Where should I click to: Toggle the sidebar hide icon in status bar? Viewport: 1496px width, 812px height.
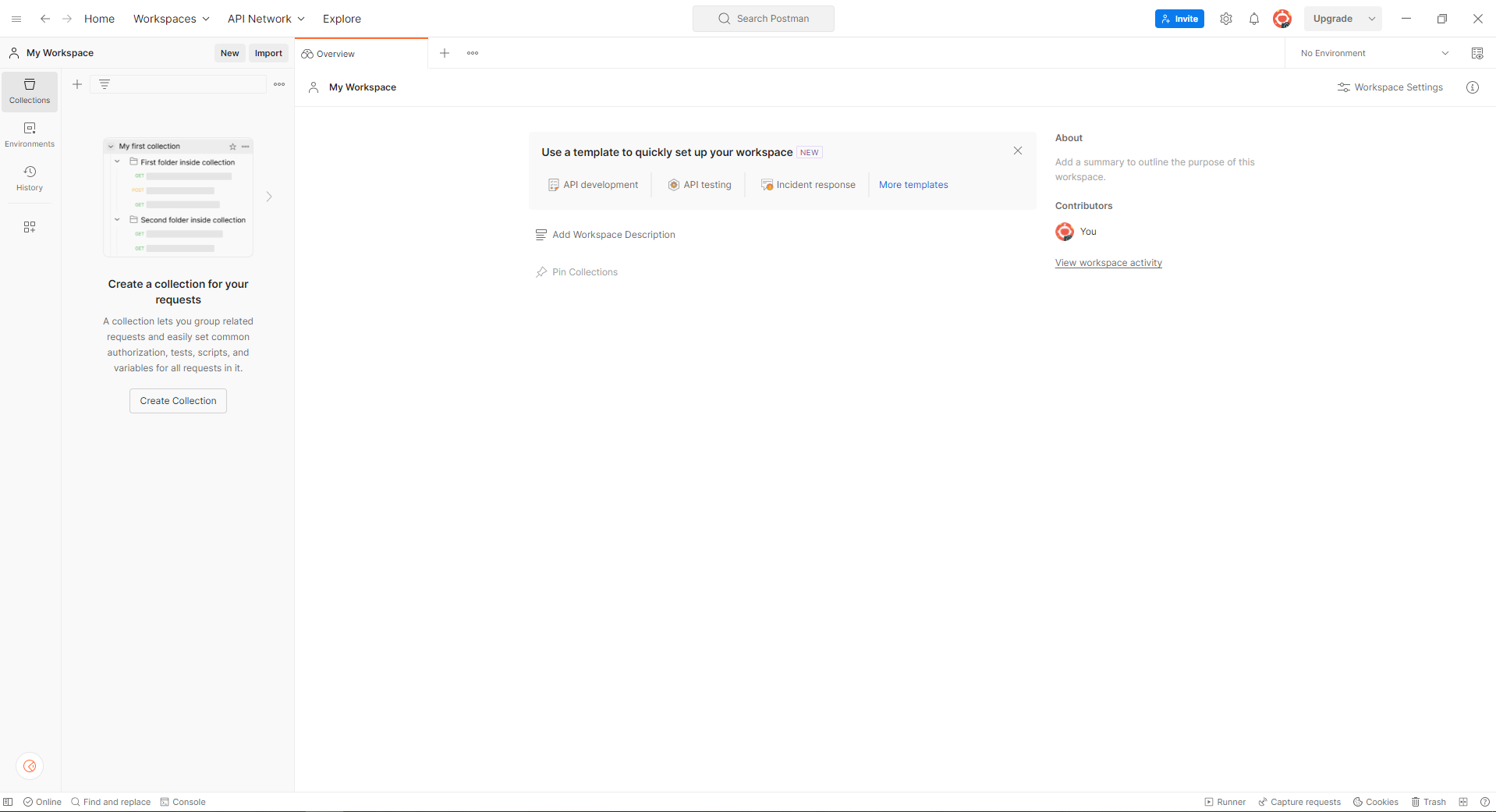8,802
